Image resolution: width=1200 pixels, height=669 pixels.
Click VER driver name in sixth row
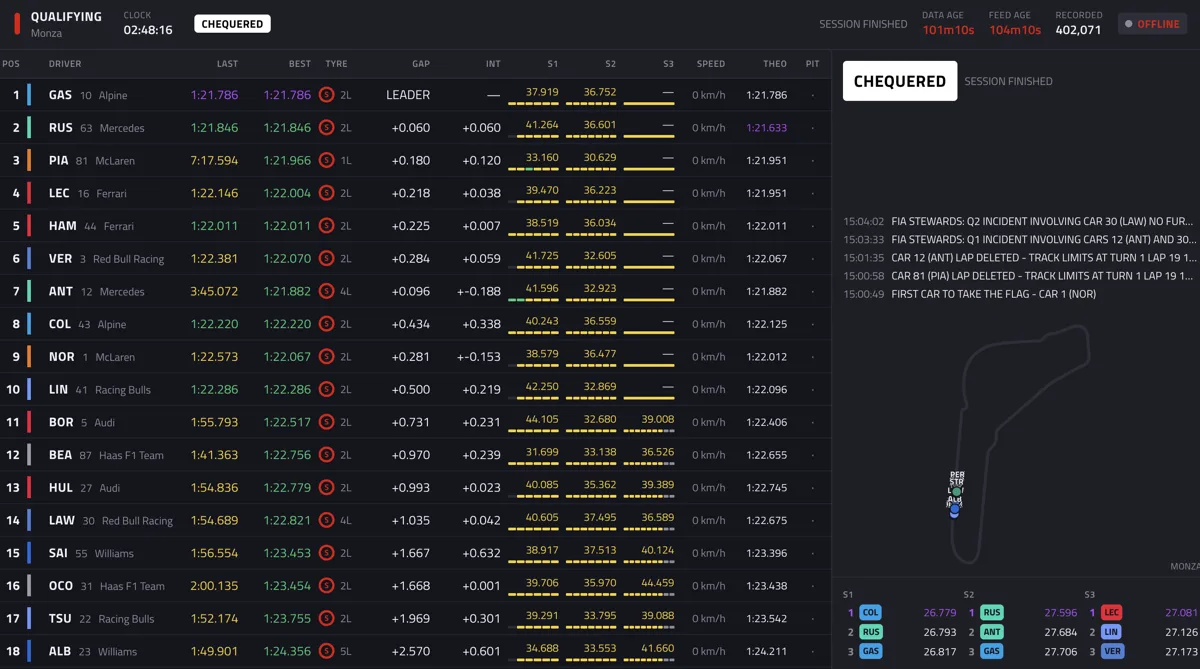[60, 258]
